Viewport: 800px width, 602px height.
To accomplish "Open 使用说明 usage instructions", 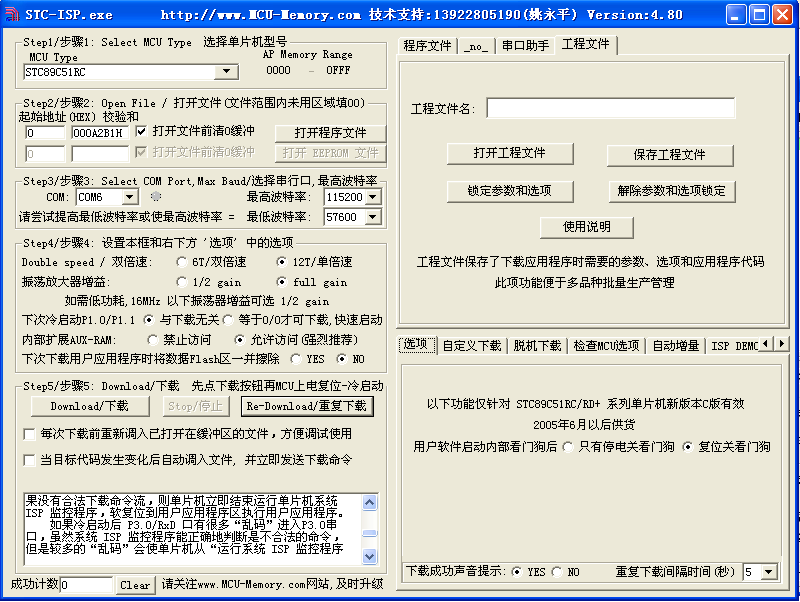I will 587,227.
